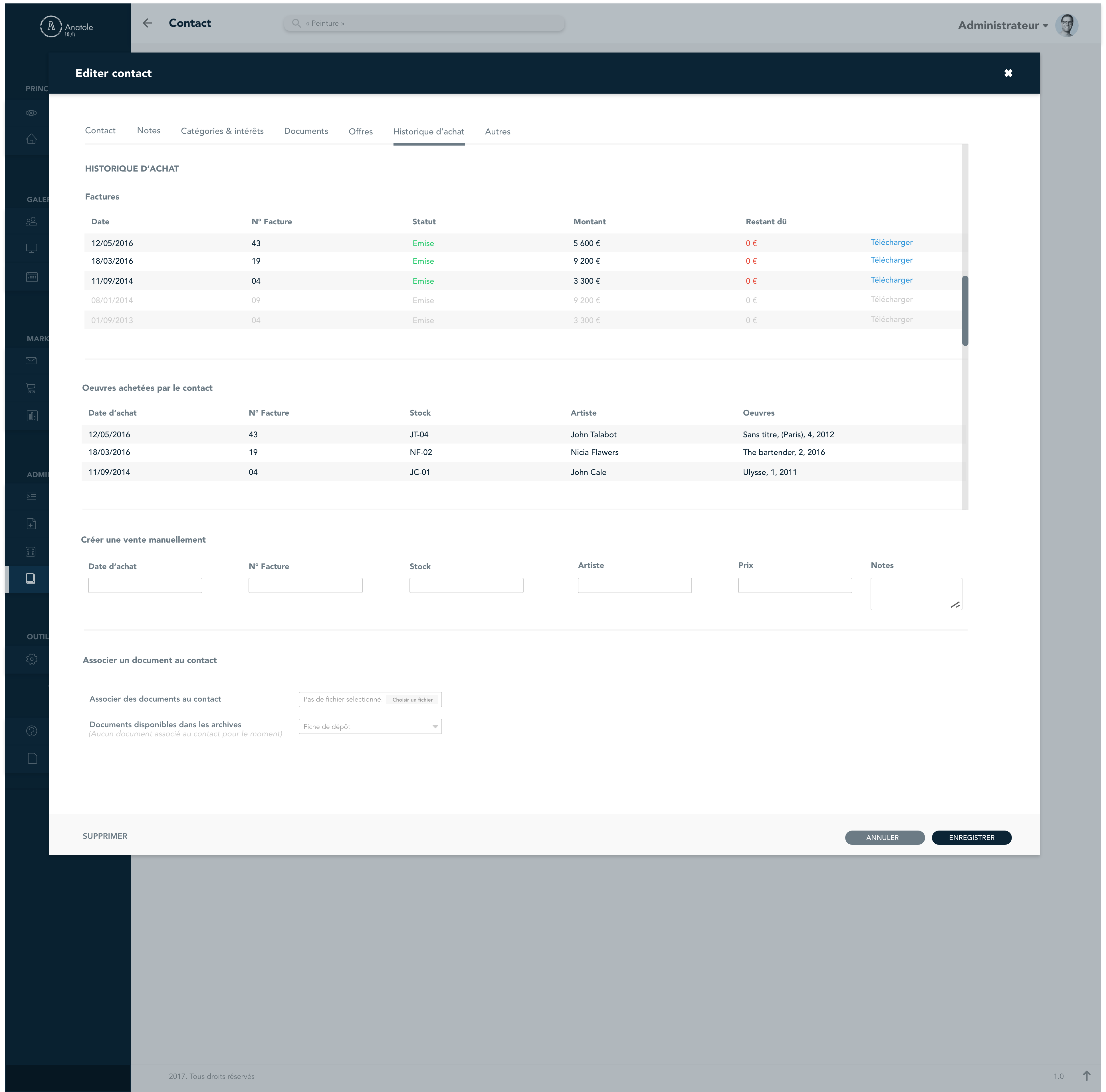Switch to the Notes tab

point(149,130)
